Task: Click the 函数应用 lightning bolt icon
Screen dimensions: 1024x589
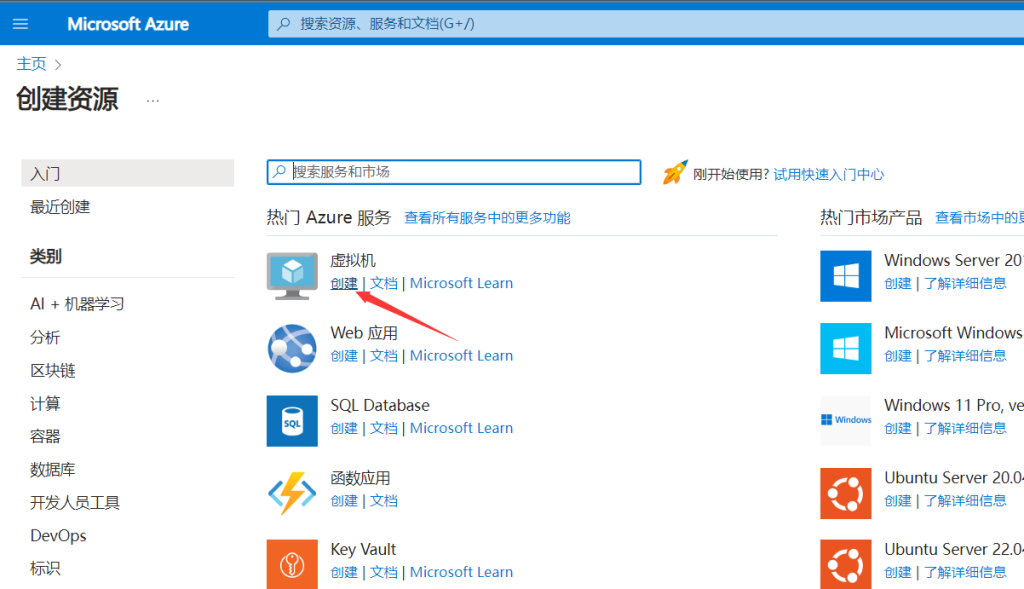Action: tap(292, 492)
